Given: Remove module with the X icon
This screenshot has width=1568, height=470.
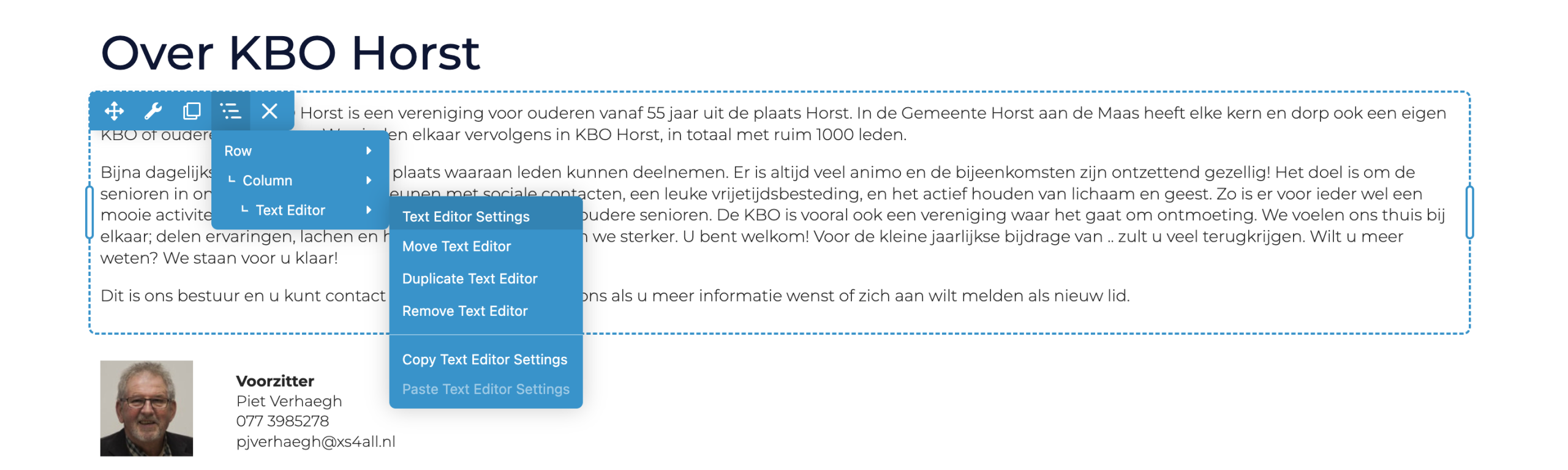Looking at the screenshot, I should point(269,111).
